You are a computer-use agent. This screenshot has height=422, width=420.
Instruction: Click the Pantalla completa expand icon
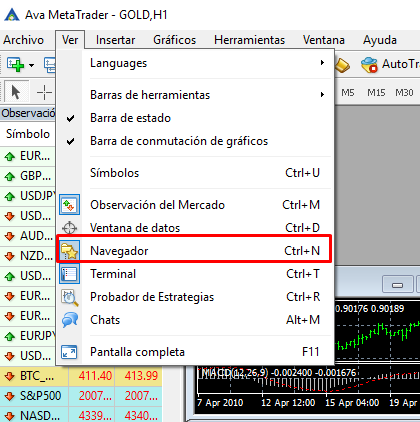(69, 352)
